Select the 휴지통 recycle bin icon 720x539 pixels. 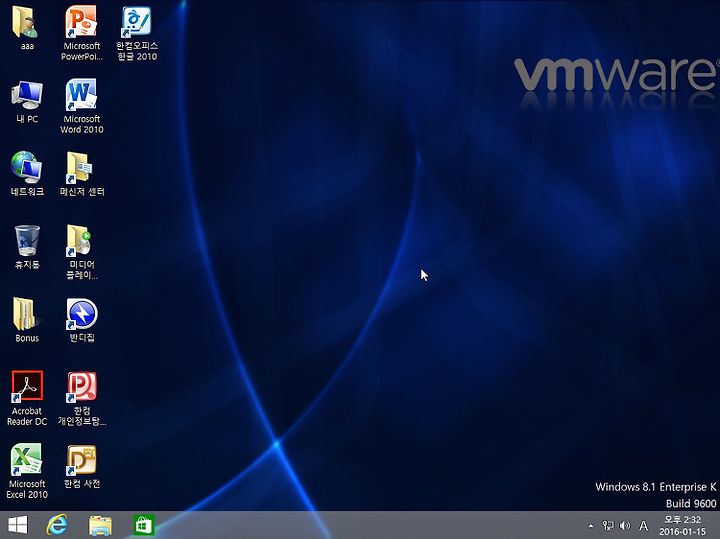click(27, 247)
